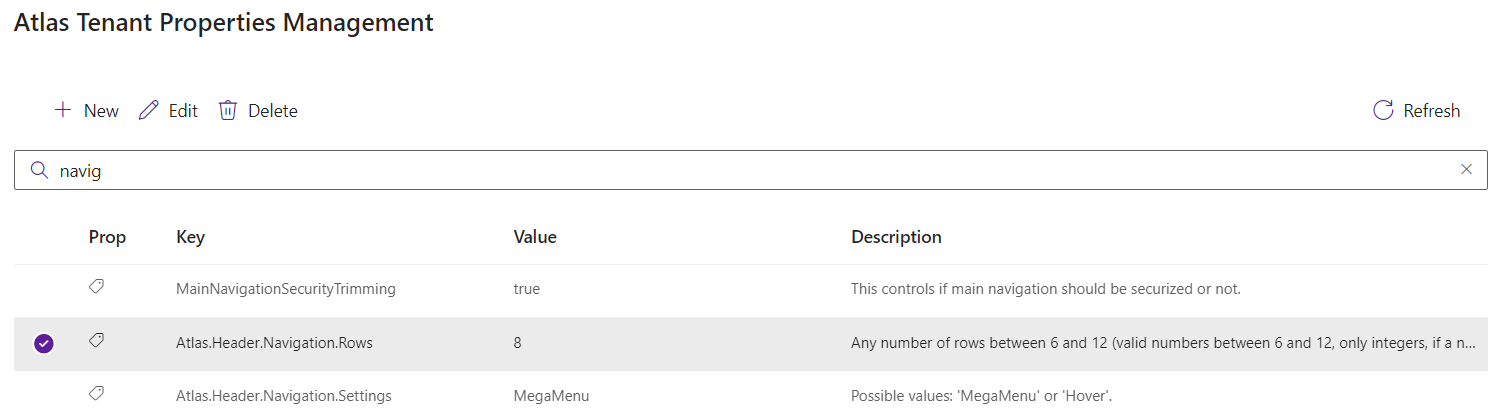Click the magnifier search icon
1501x420 pixels.
coord(40,170)
